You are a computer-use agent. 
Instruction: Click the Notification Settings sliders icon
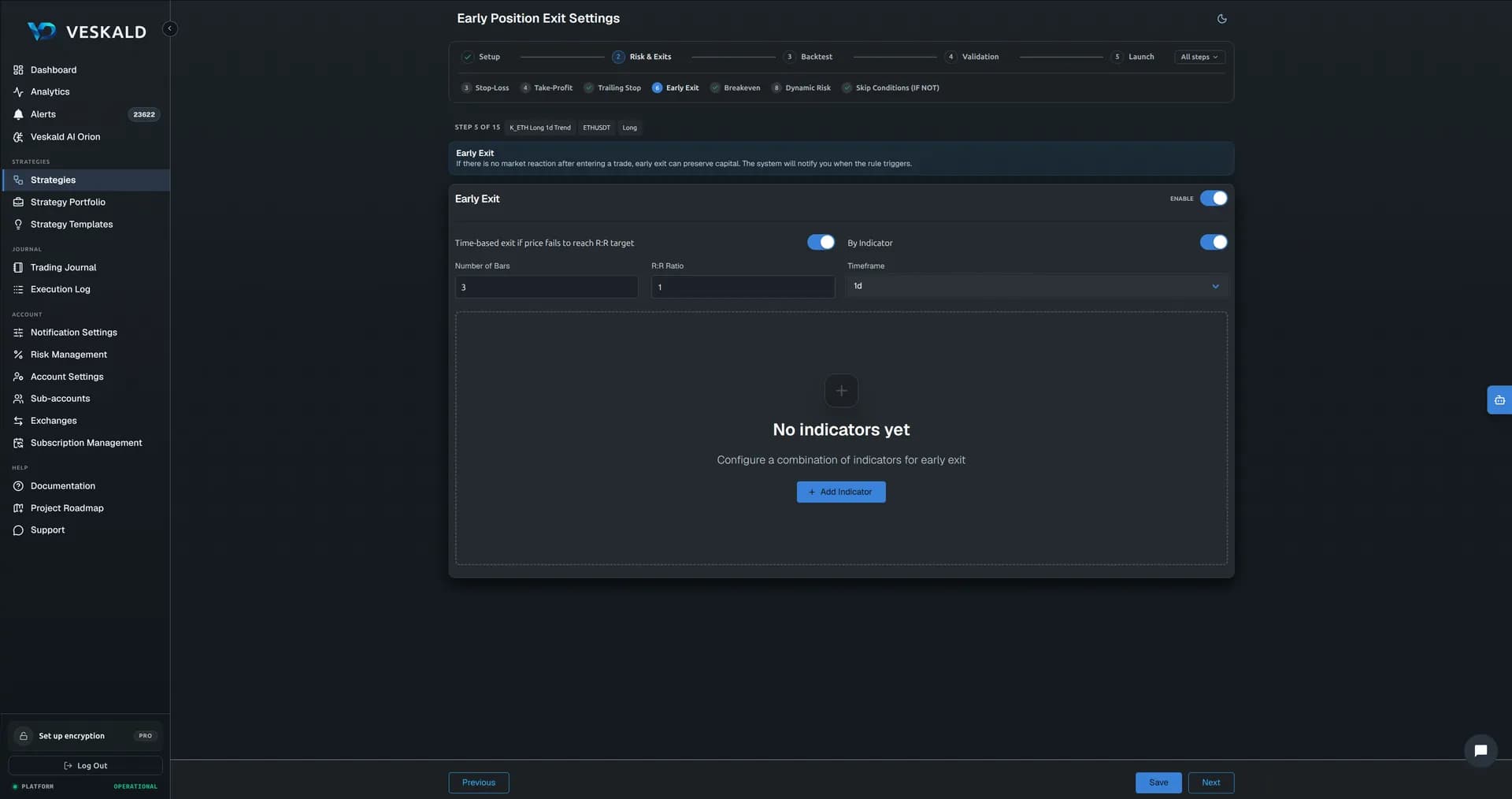click(18, 333)
